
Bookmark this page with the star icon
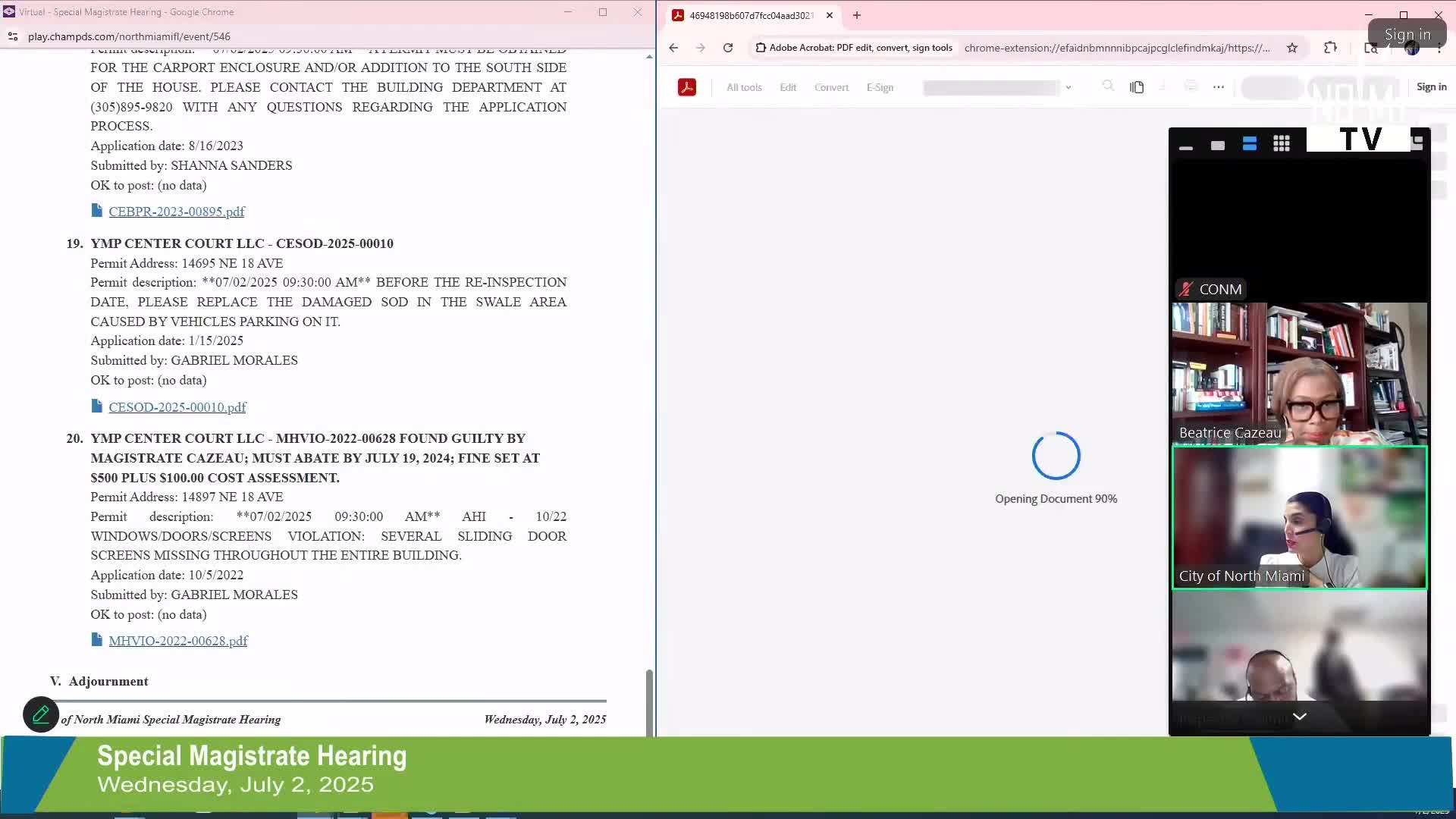pos(1292,48)
